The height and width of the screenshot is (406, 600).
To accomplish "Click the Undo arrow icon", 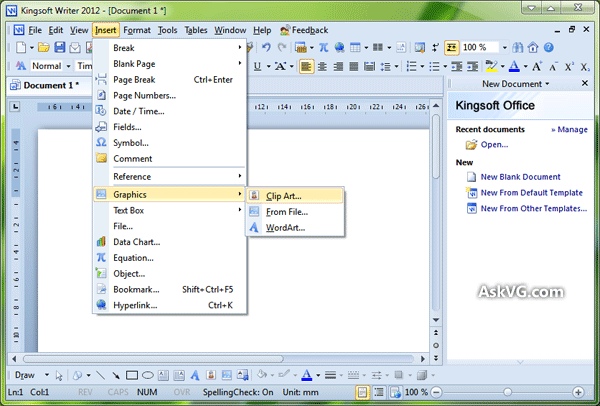I will [x=266, y=47].
